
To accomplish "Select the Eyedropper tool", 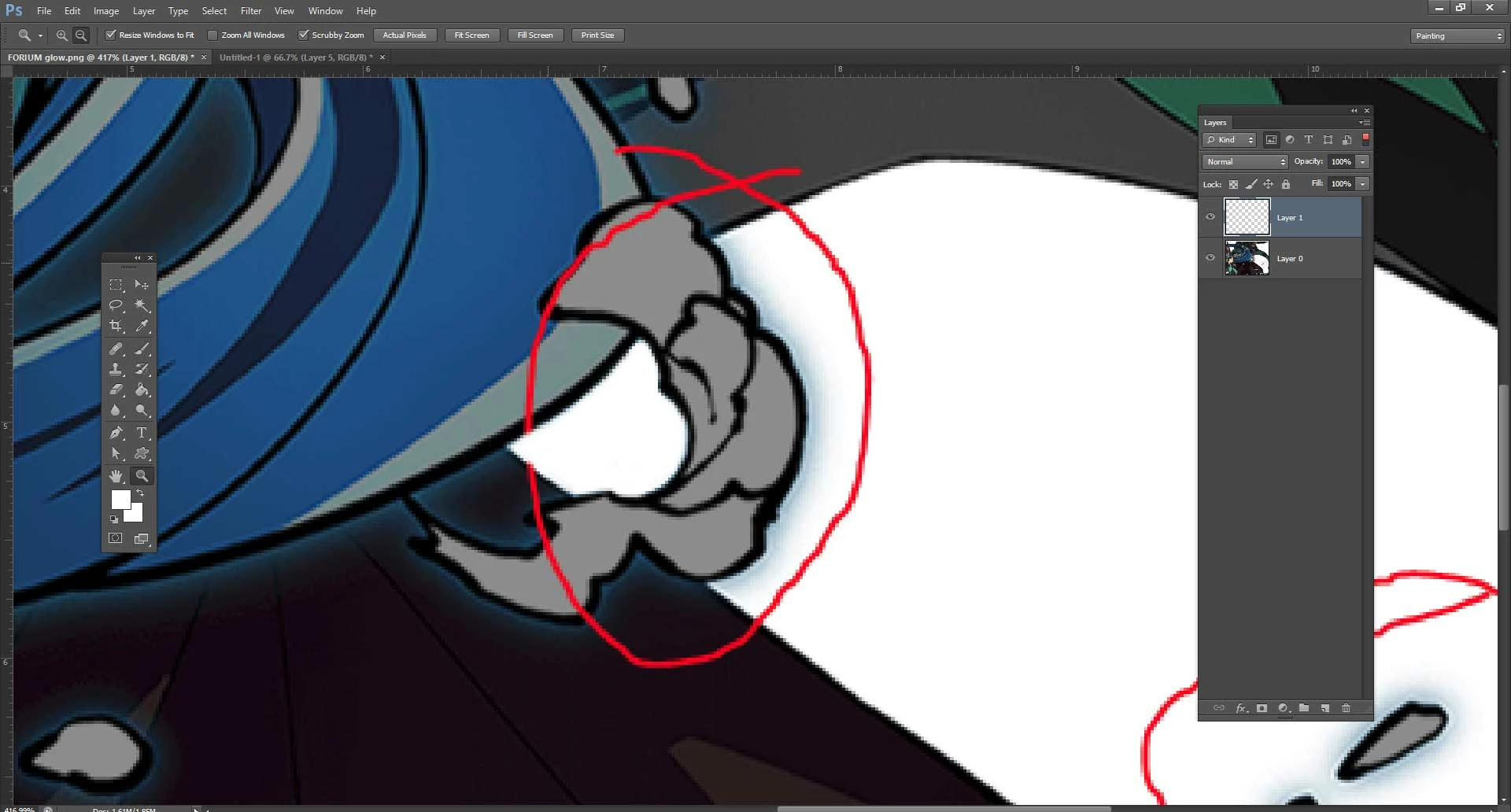I will (x=142, y=326).
